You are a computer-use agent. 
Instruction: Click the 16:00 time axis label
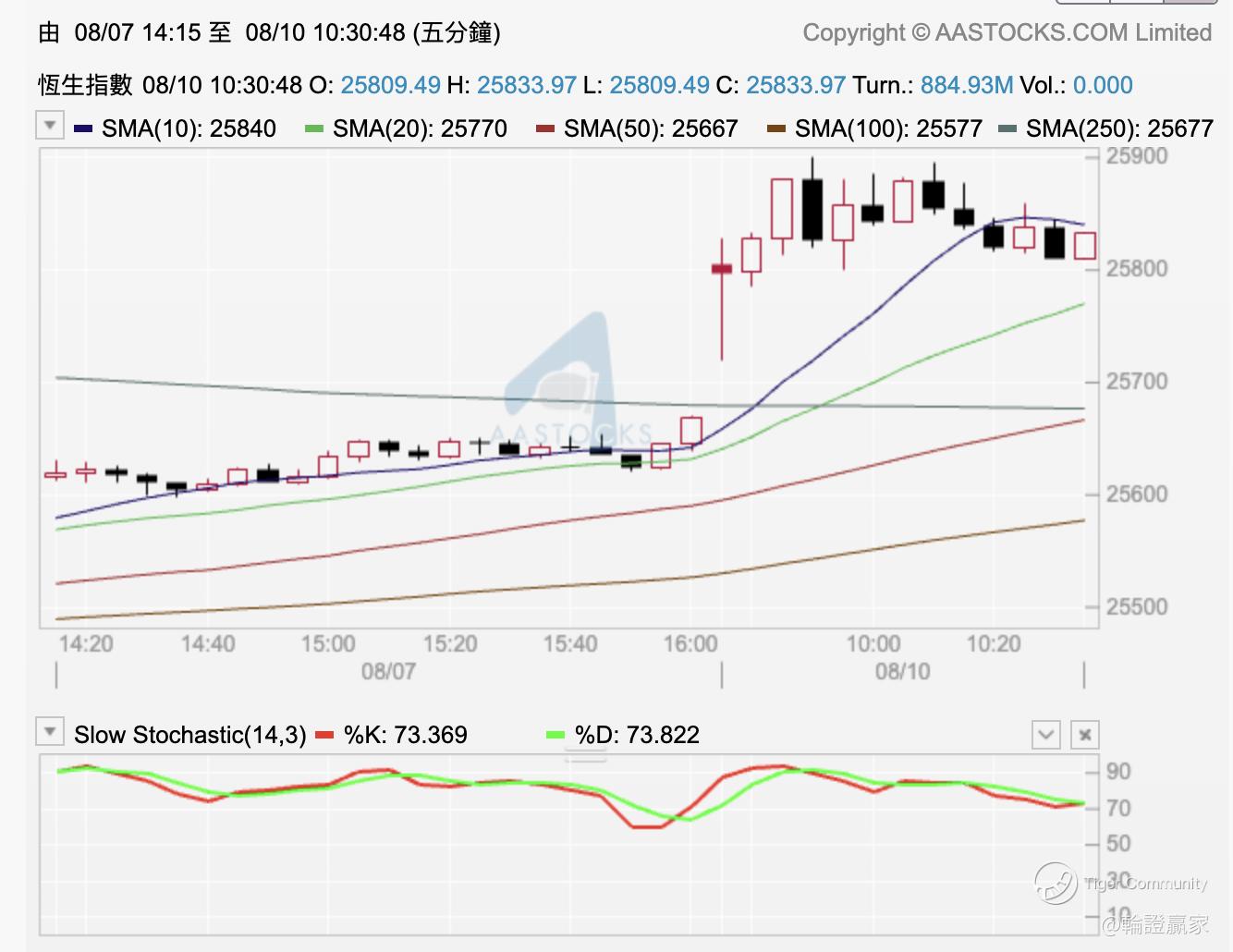pyautogui.click(x=690, y=643)
